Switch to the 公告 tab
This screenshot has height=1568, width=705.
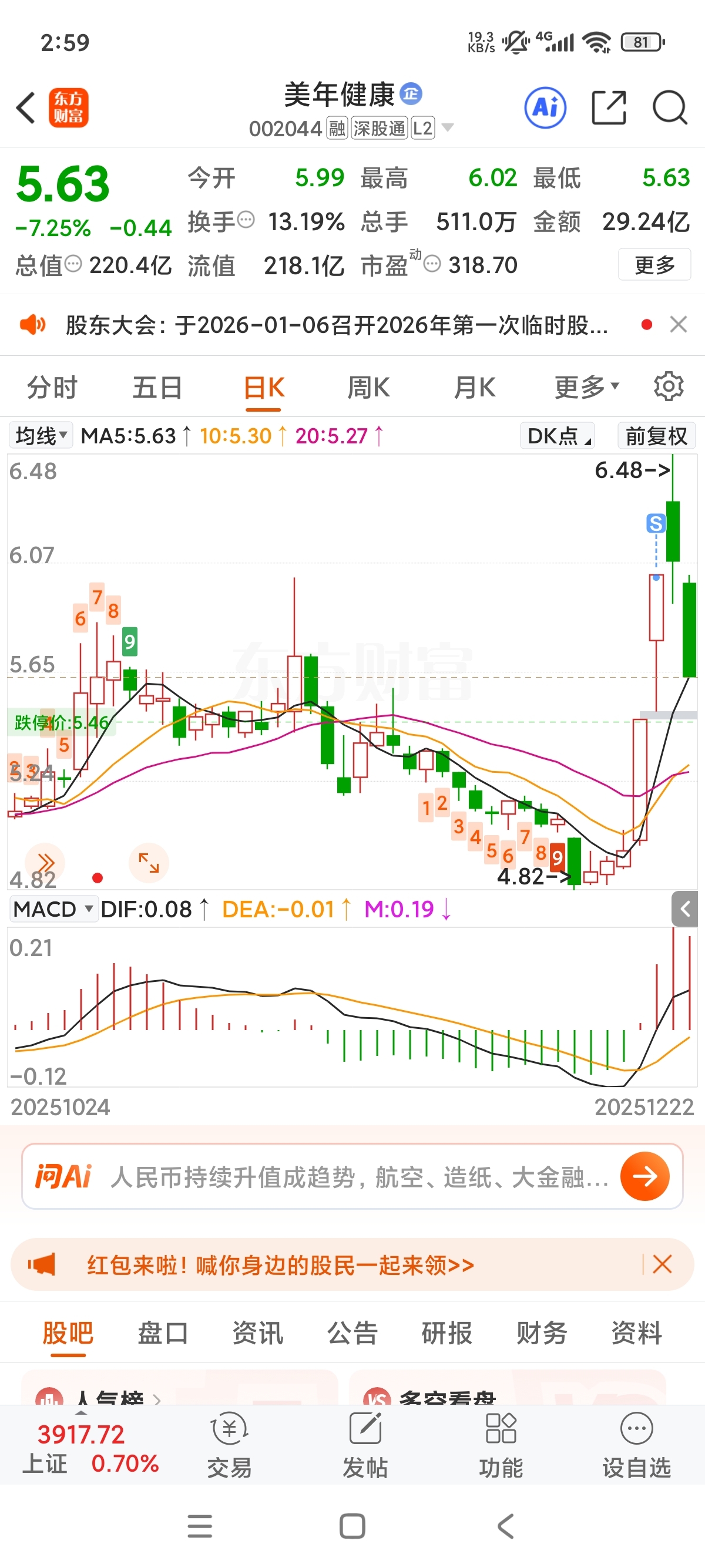click(352, 1333)
